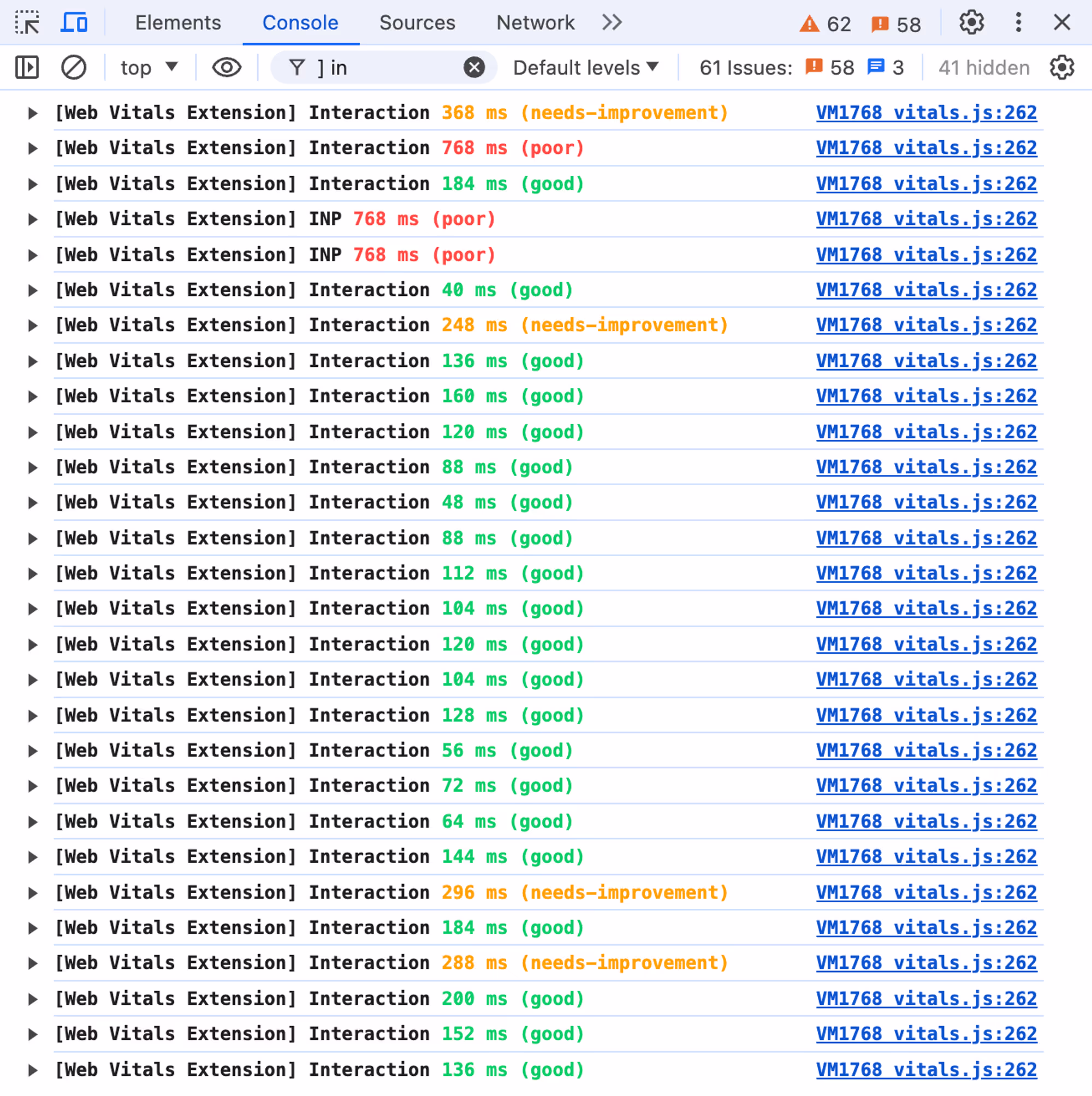Click the Interaction 152 ms (good) message
The height and width of the screenshot is (1096, 1092).
319,1034
